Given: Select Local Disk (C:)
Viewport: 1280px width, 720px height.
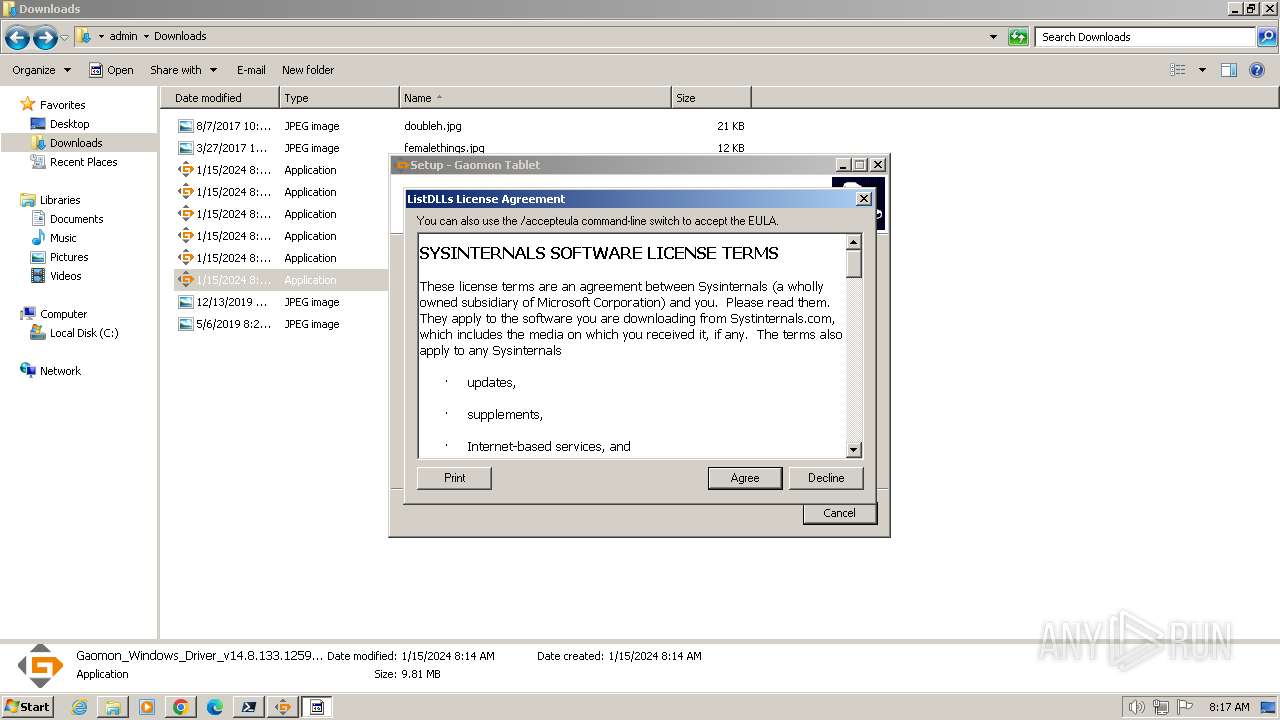Looking at the screenshot, I should click(84, 333).
